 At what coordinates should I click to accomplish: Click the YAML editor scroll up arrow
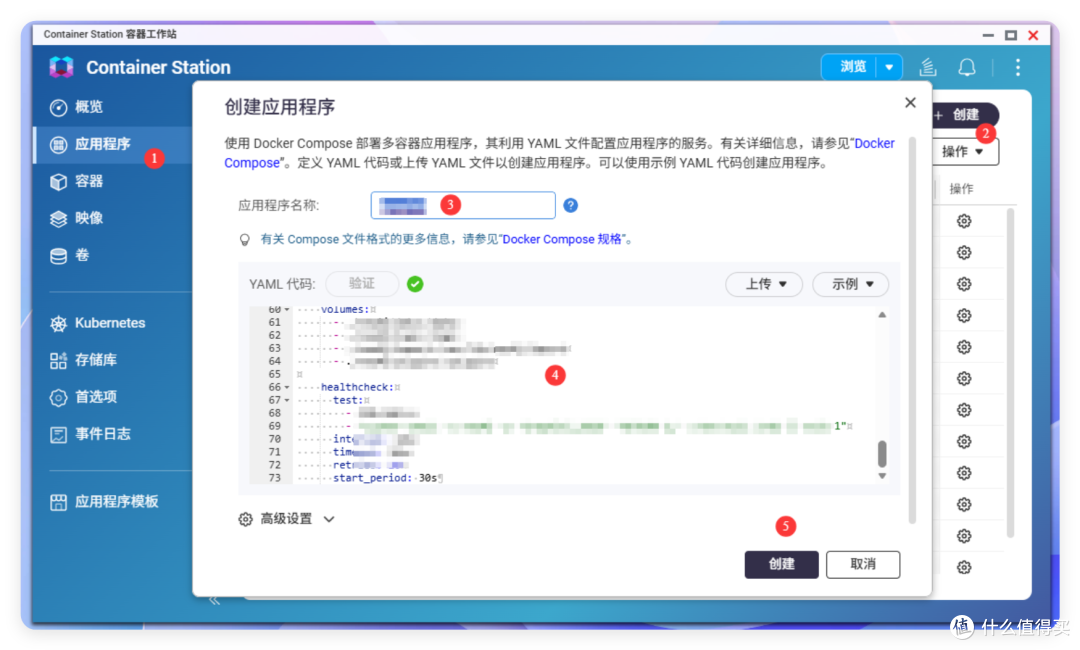882,315
